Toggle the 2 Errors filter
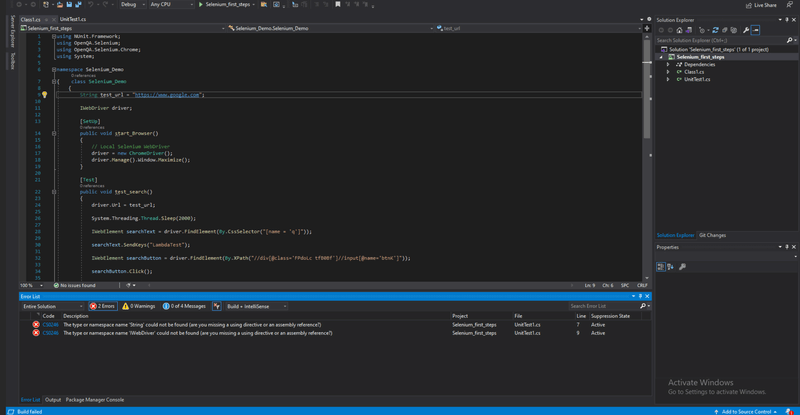The image size is (800, 415). (x=103, y=306)
